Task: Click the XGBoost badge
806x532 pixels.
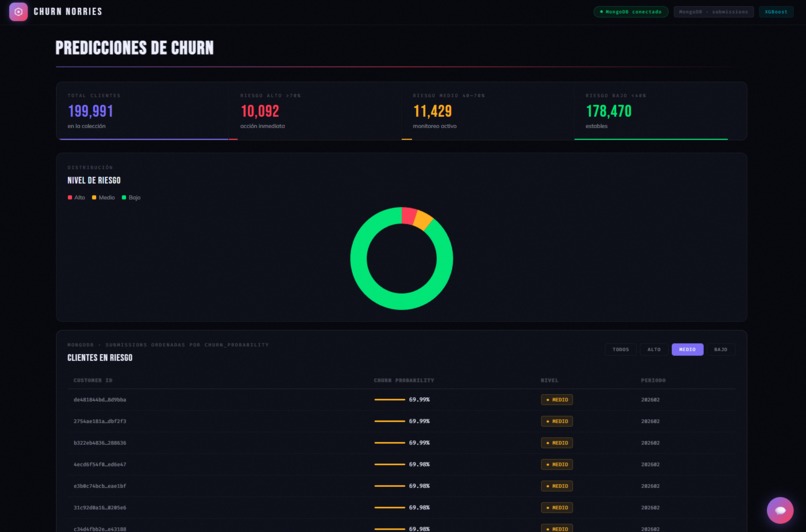Action: click(776, 12)
